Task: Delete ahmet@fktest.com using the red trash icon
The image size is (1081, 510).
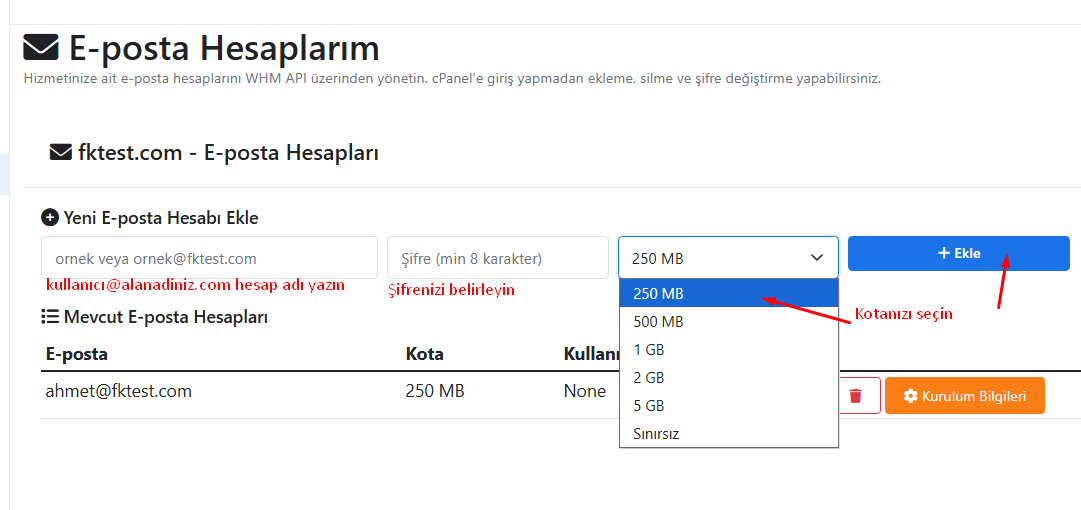Action: (x=855, y=396)
